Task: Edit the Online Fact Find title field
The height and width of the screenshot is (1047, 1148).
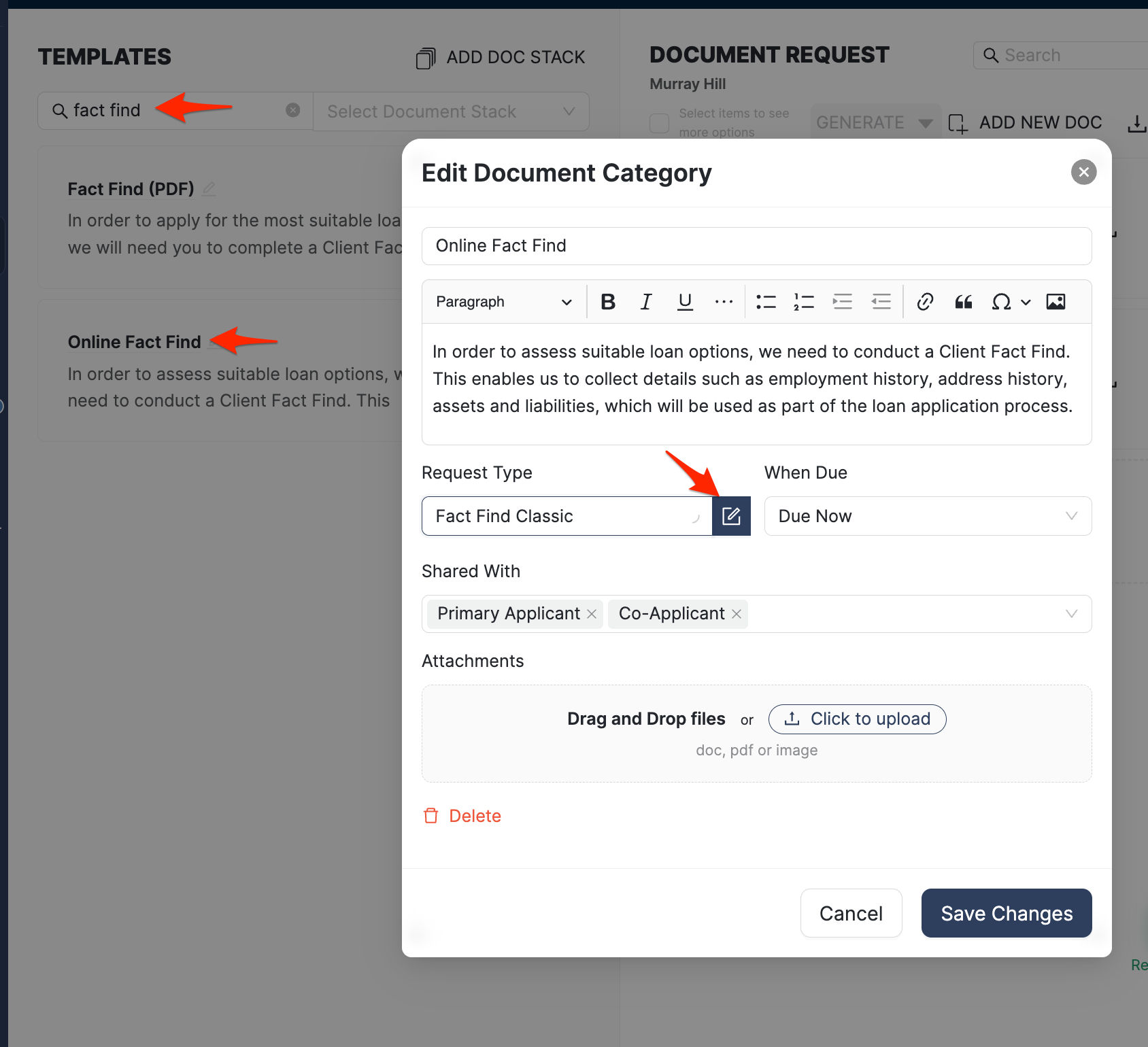Action: pyautogui.click(x=756, y=246)
